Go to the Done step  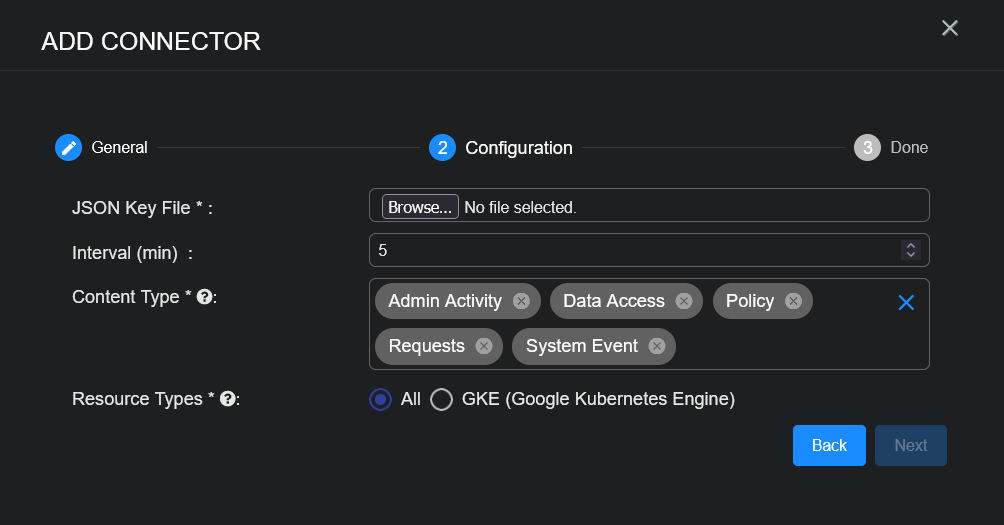pos(867,148)
